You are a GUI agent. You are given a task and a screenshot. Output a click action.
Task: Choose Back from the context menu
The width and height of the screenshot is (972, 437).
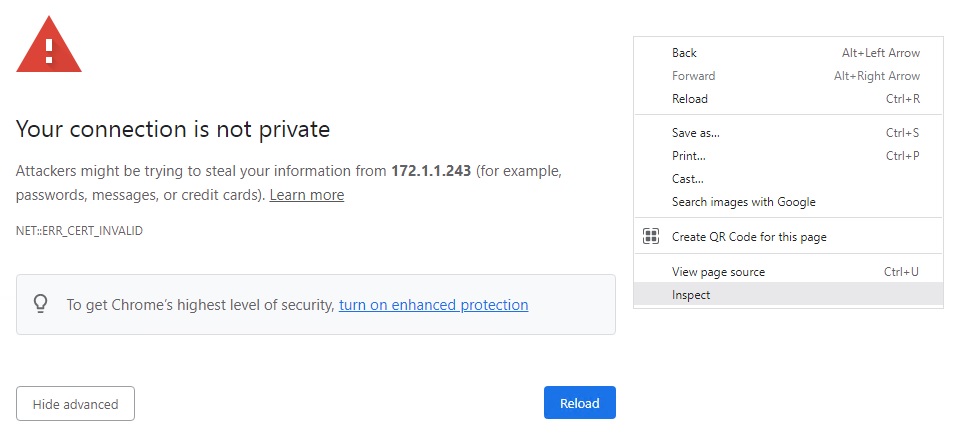click(685, 53)
